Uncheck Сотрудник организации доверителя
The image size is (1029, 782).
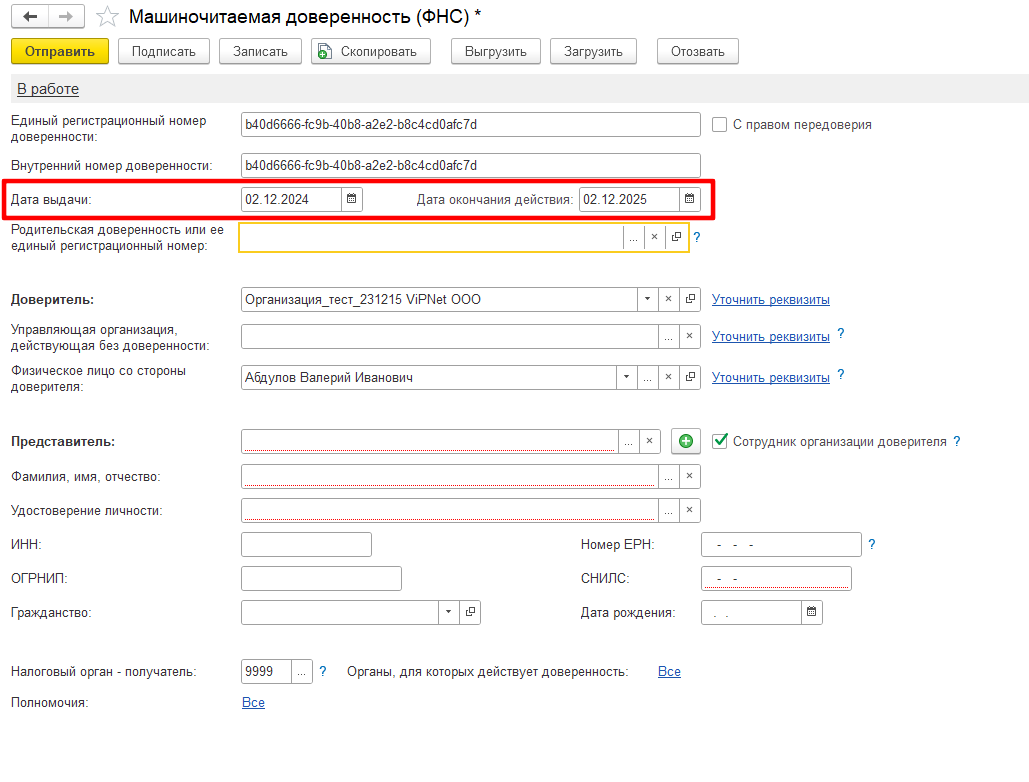(x=720, y=441)
